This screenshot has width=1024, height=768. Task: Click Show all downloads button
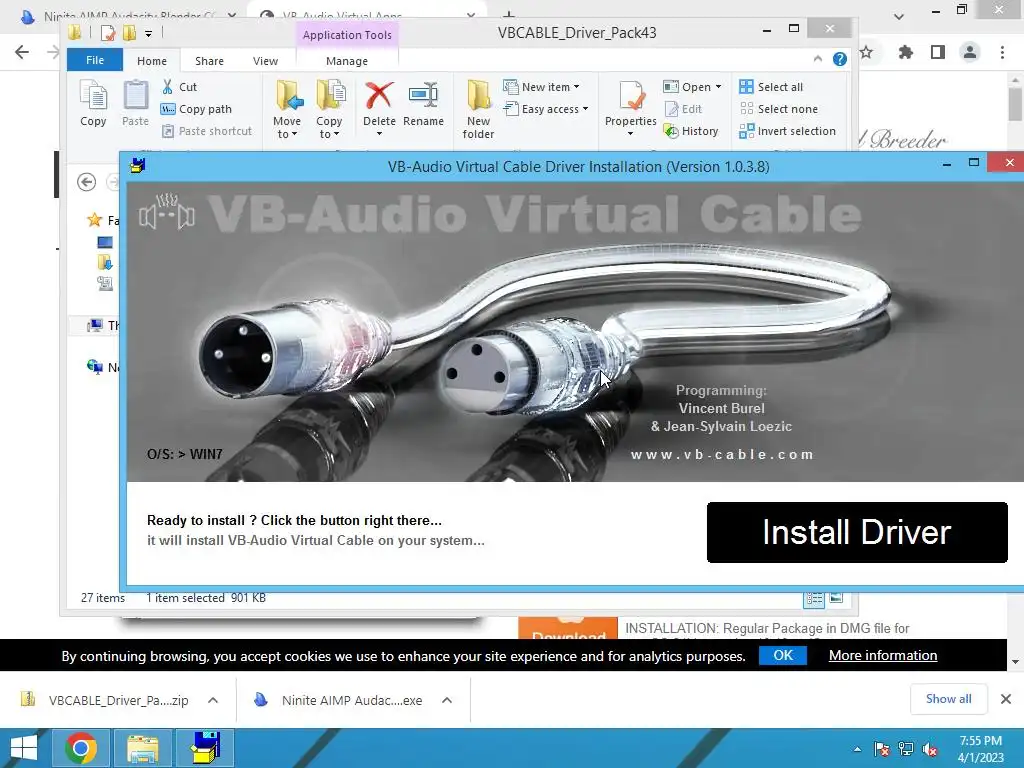coord(948,699)
